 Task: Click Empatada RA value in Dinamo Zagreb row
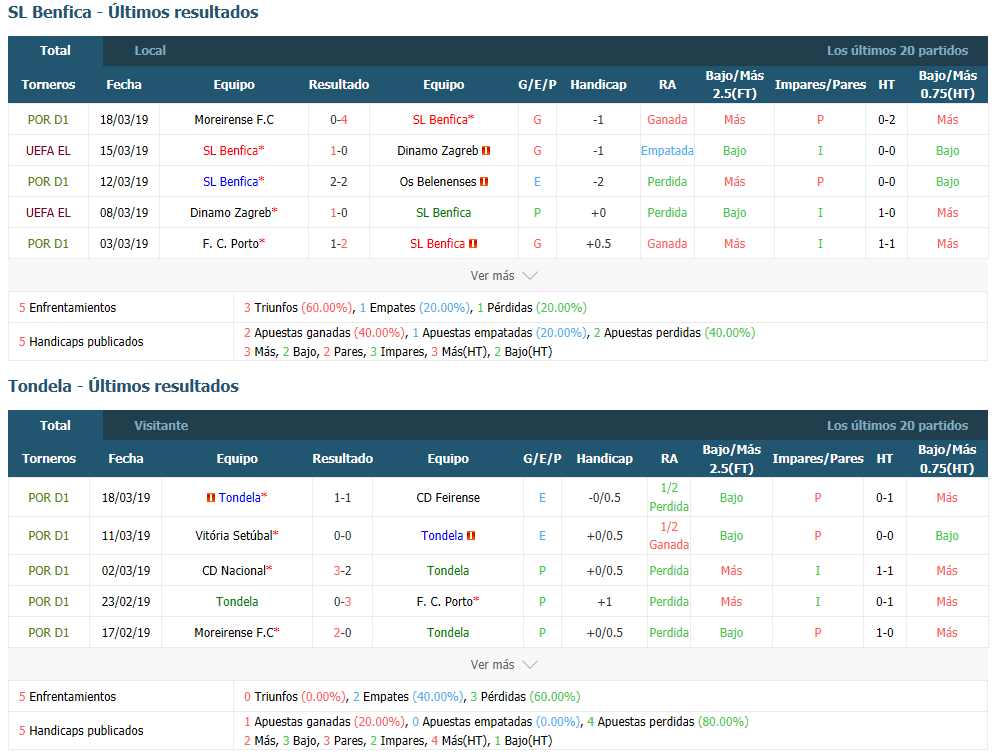(x=667, y=151)
